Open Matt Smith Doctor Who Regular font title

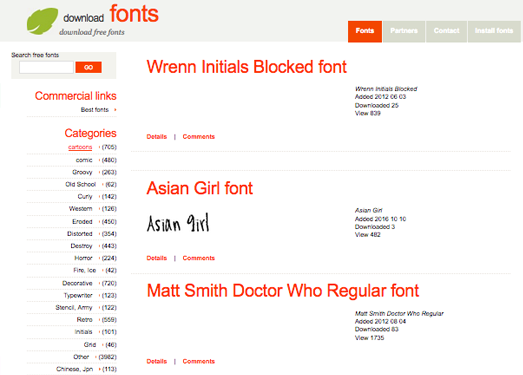point(283,291)
